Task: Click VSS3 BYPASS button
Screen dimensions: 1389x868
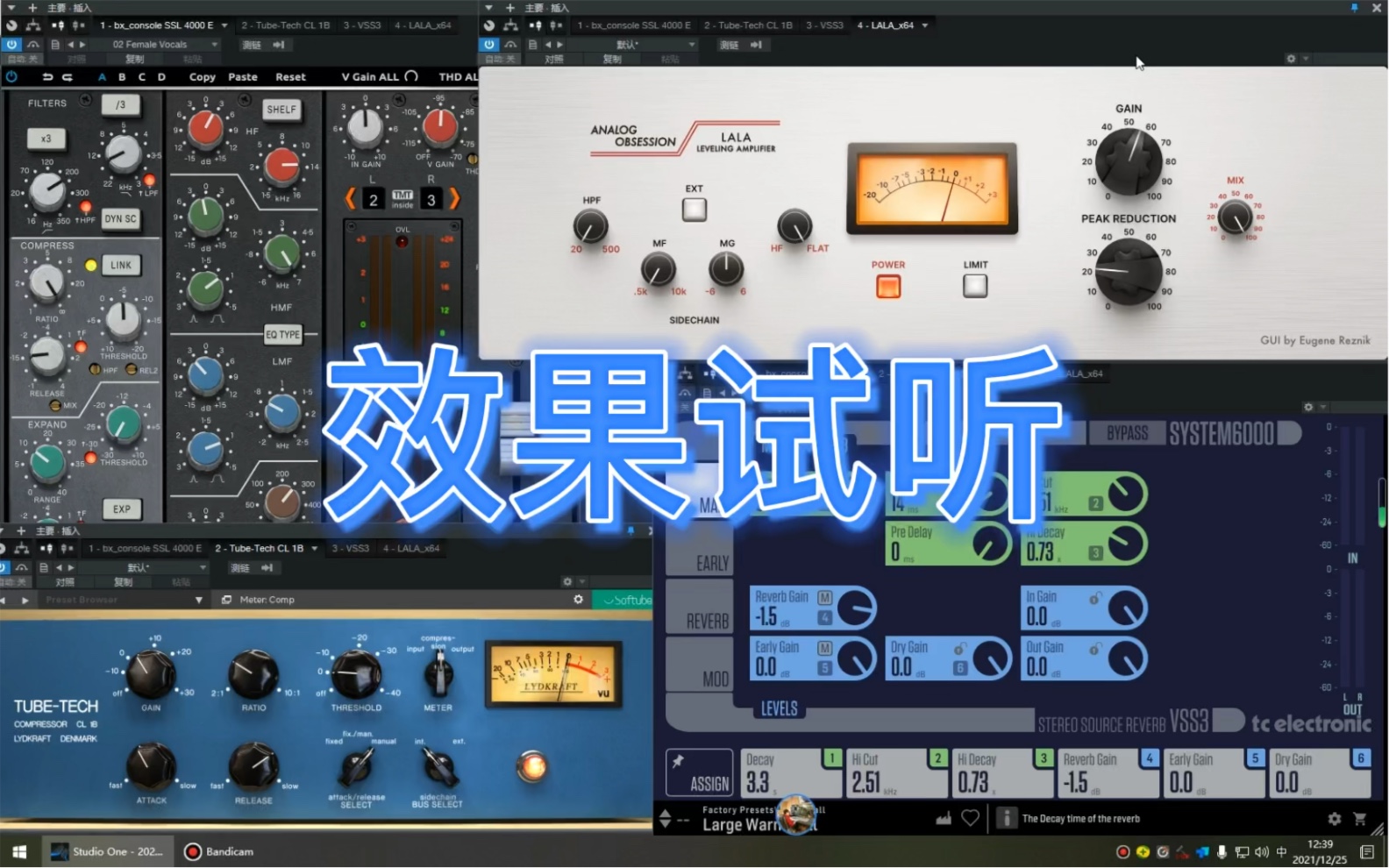Action: (x=1127, y=433)
